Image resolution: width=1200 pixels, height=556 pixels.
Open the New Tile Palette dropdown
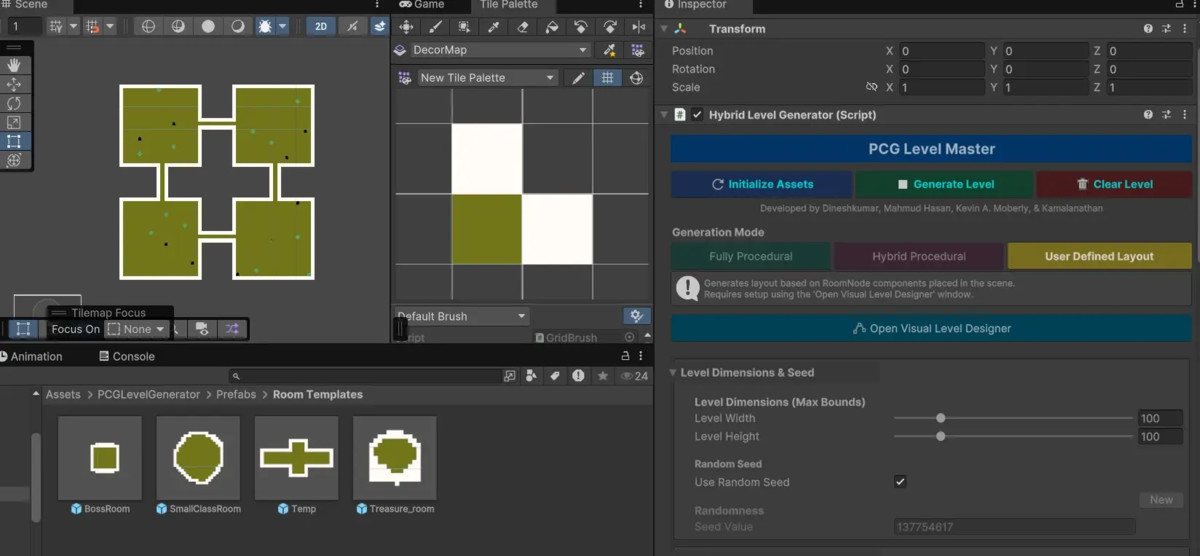coord(486,78)
